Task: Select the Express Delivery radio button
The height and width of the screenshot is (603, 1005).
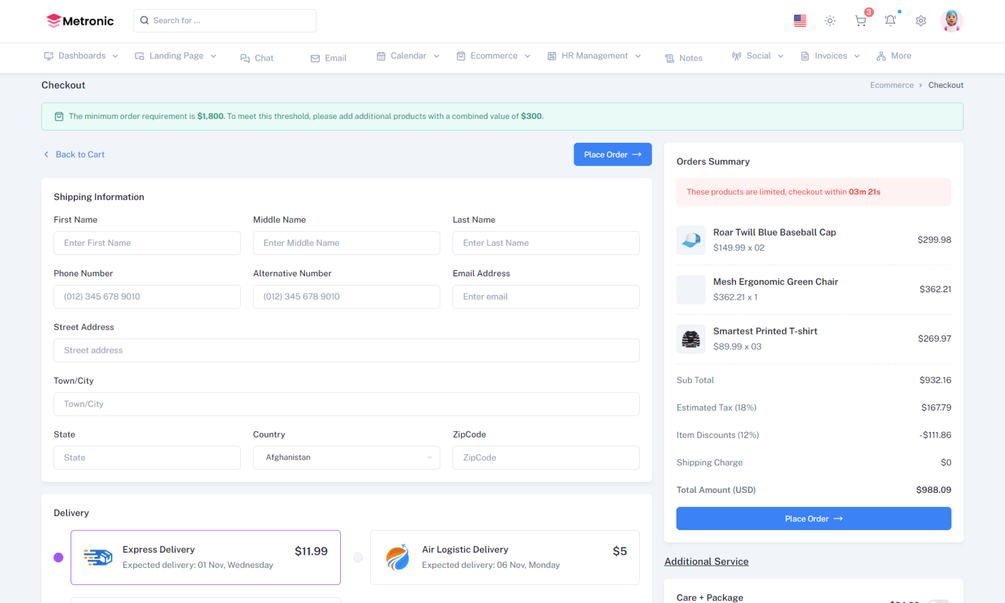Action: pyautogui.click(x=58, y=558)
